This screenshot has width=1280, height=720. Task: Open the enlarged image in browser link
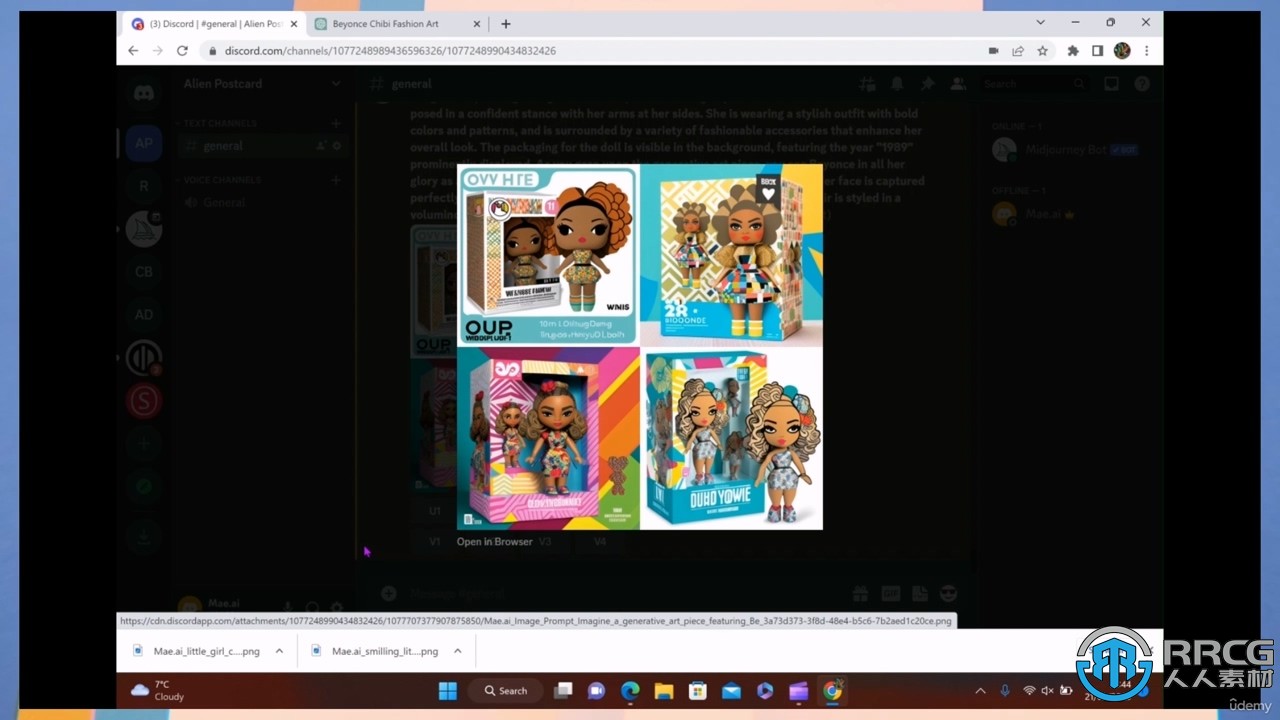point(494,542)
